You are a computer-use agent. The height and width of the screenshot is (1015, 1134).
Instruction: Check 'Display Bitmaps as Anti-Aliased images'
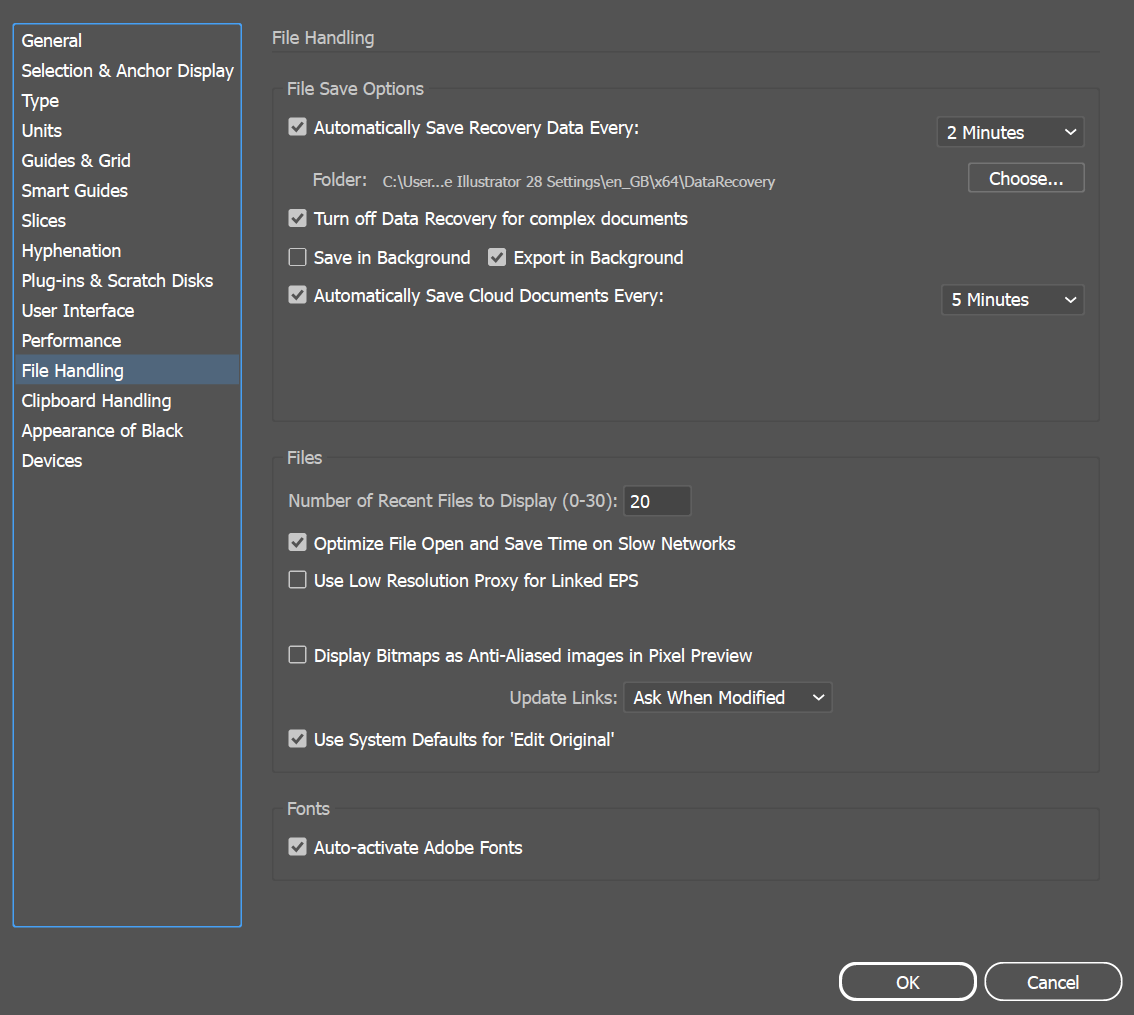[297, 655]
